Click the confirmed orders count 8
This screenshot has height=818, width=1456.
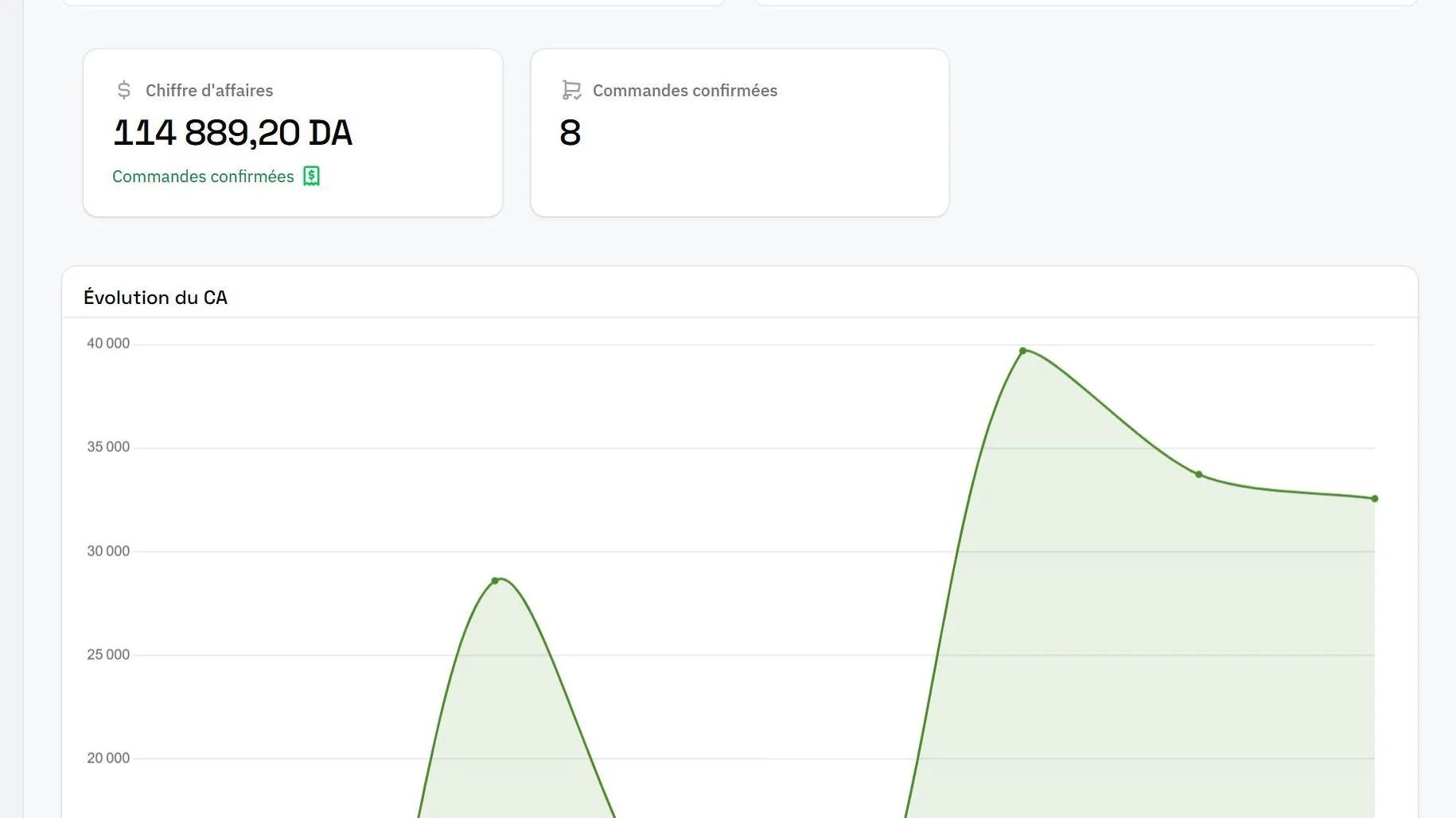[x=570, y=133]
